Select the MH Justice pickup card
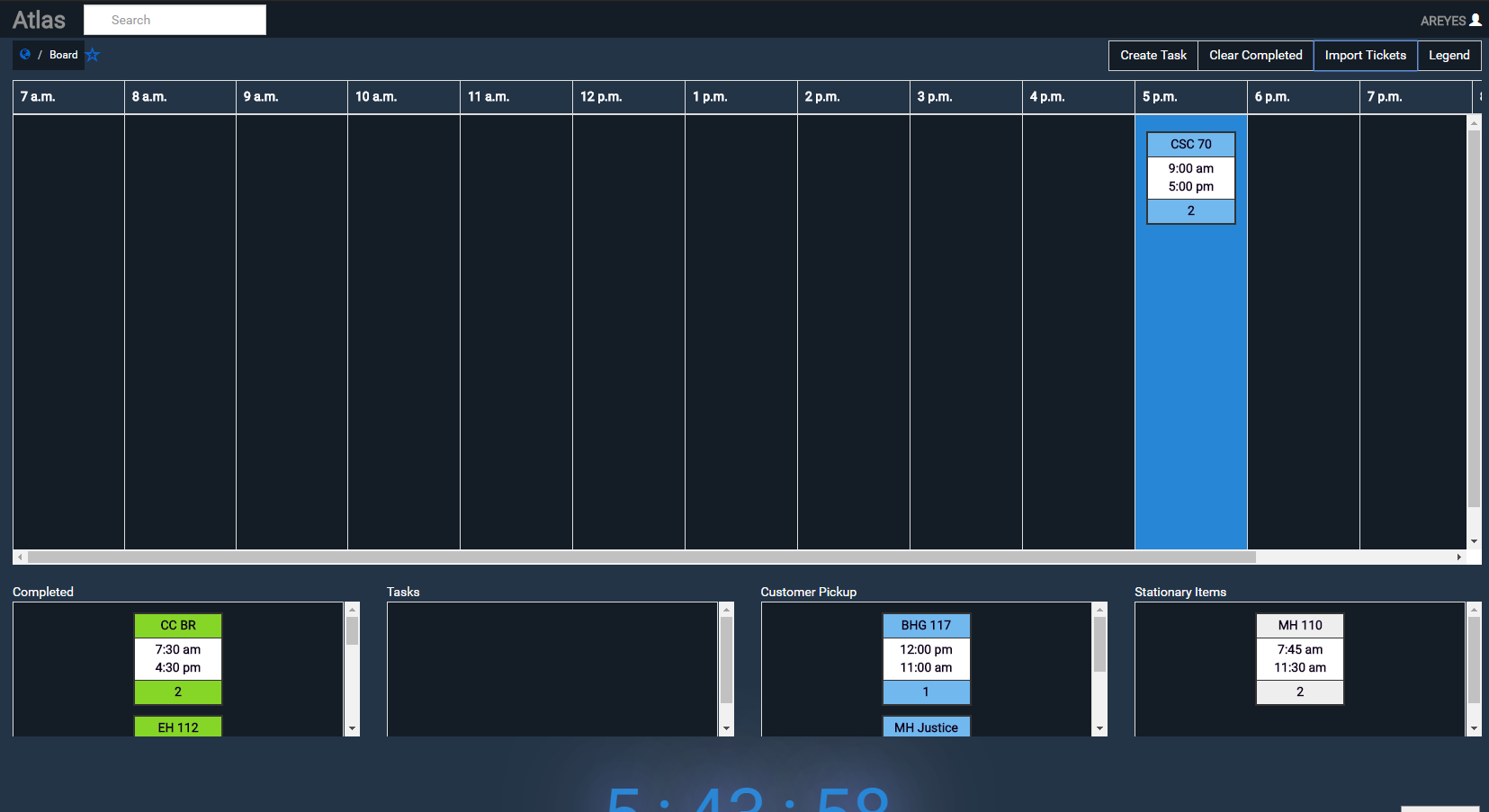Viewport: 1489px width, 812px height. (926, 727)
